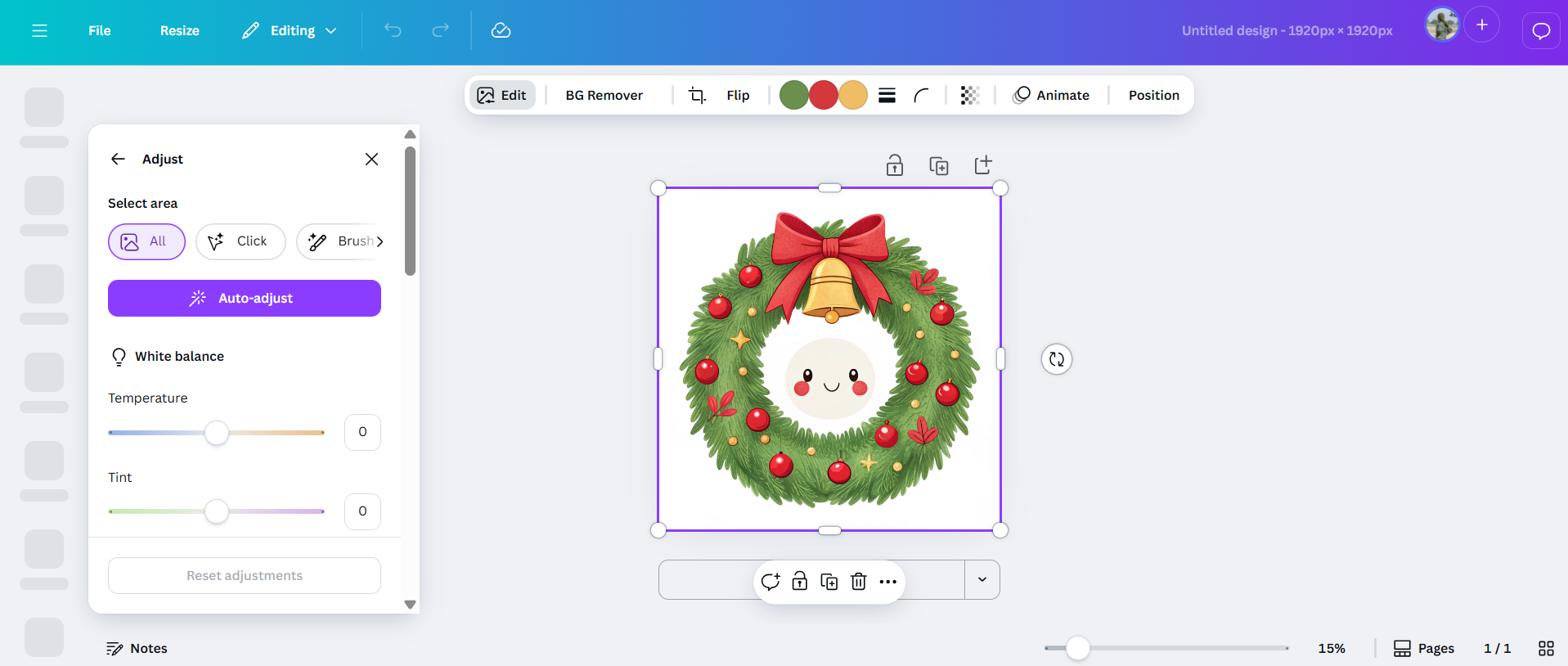1568x666 pixels.
Task: Close the Adjust panel
Action: (371, 159)
